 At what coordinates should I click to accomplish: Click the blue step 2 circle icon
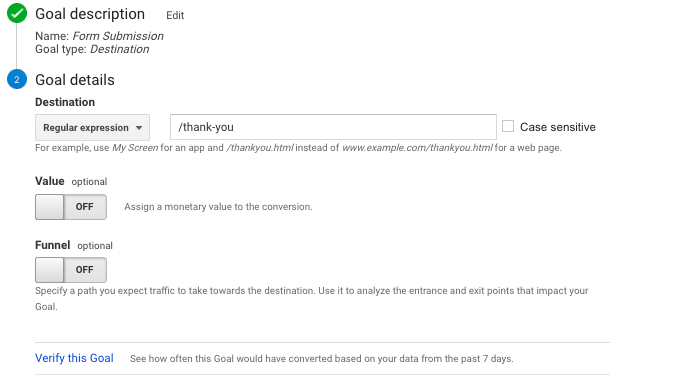[17, 79]
